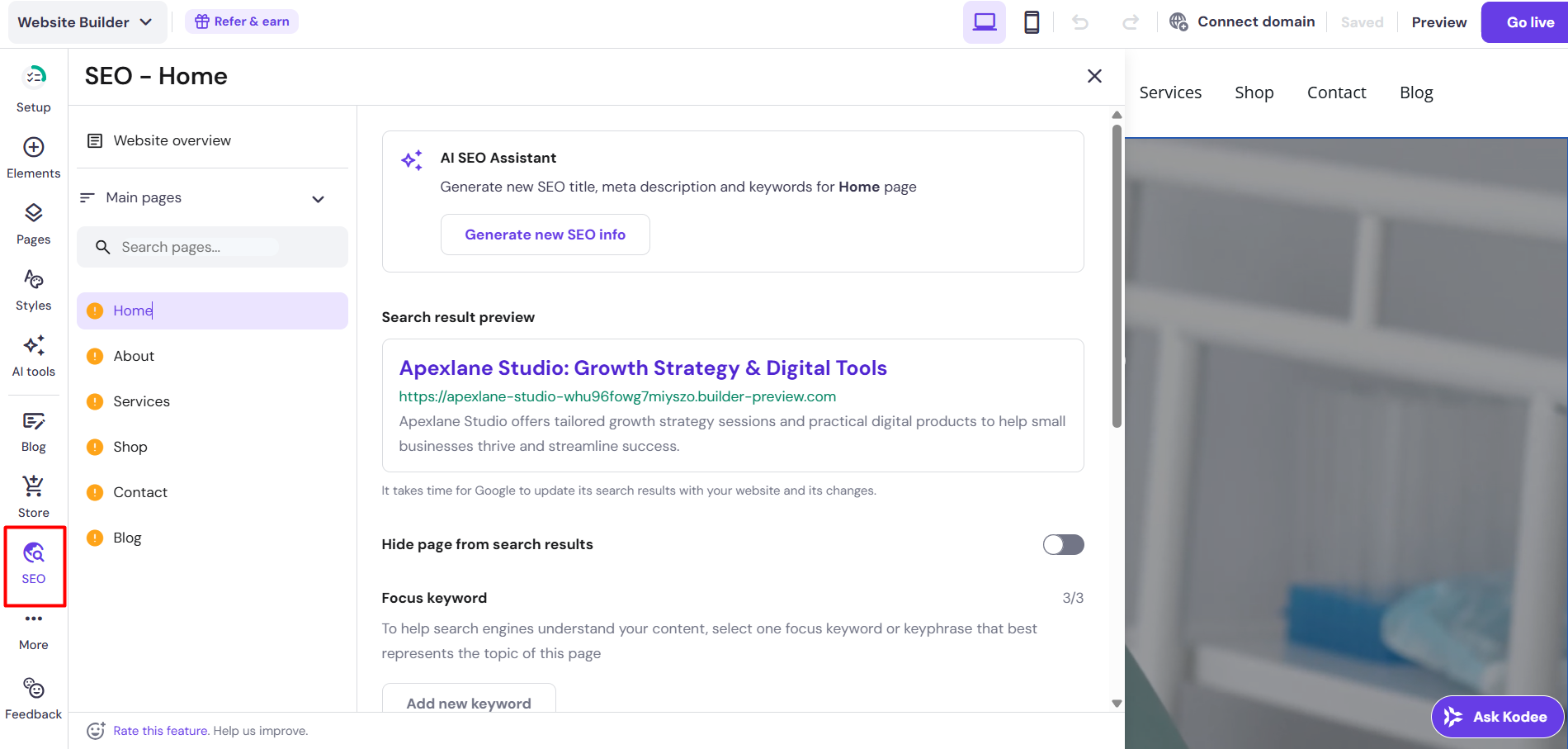The image size is (1568, 749).
Task: Click the 3/3 focus keyword counter
Action: [x=1073, y=598]
